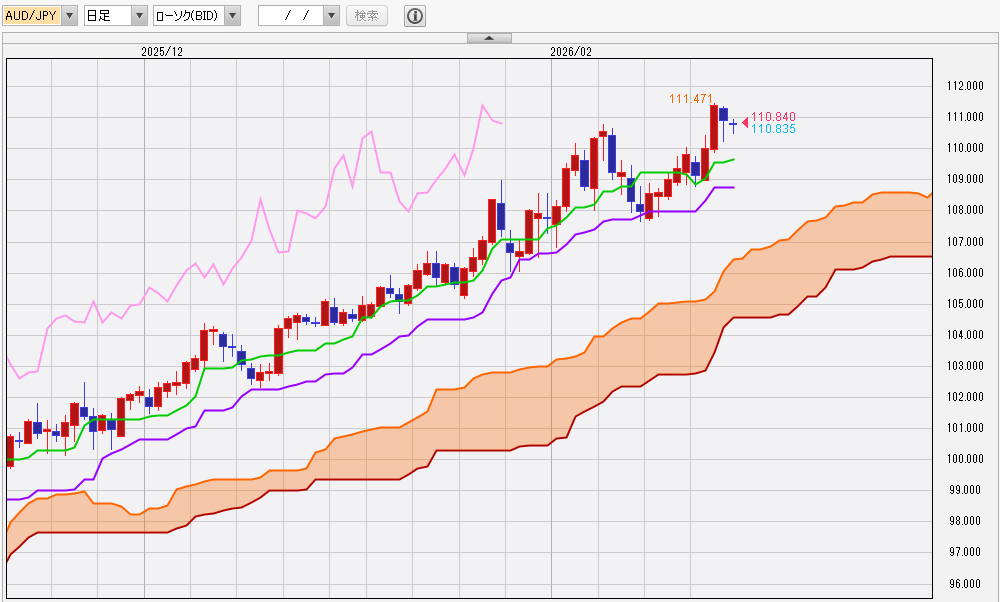Click the information icon in the toolbar
This screenshot has width=1000, height=602.
click(415, 16)
